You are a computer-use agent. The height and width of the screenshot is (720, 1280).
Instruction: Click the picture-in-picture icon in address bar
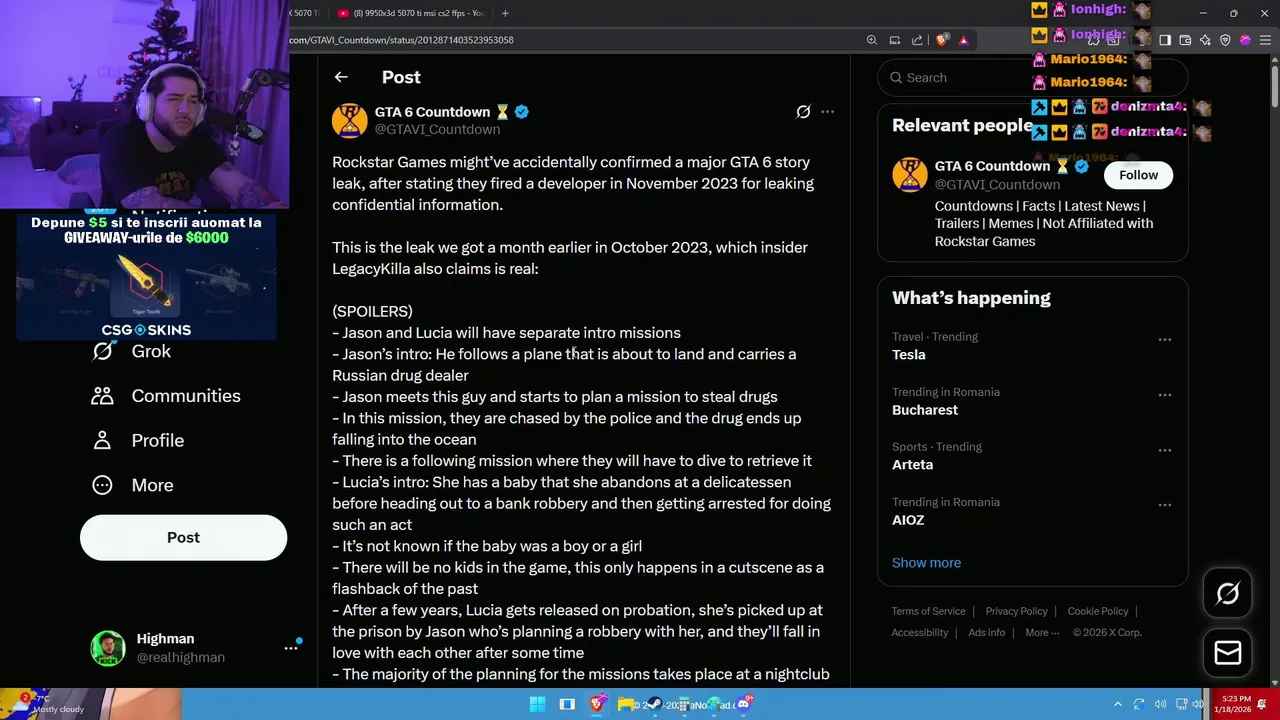pyautogui.click(x=894, y=40)
